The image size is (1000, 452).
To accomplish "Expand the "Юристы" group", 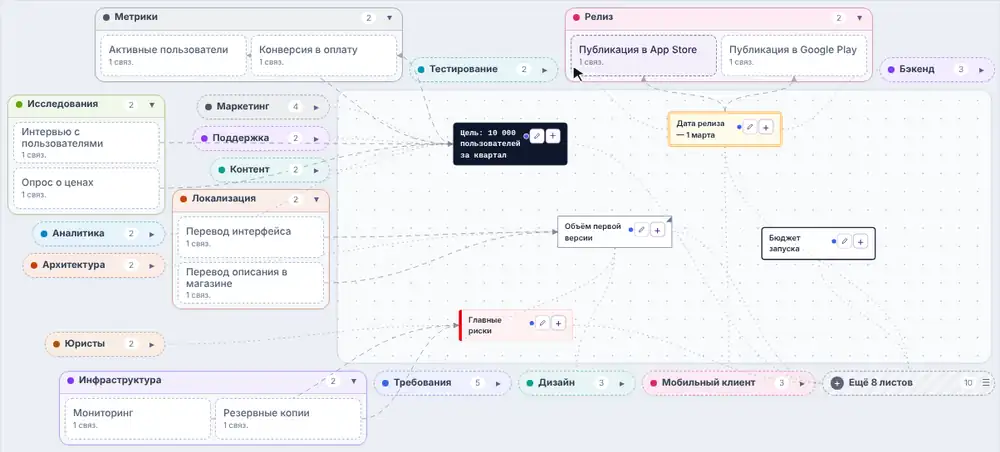I will (152, 344).
